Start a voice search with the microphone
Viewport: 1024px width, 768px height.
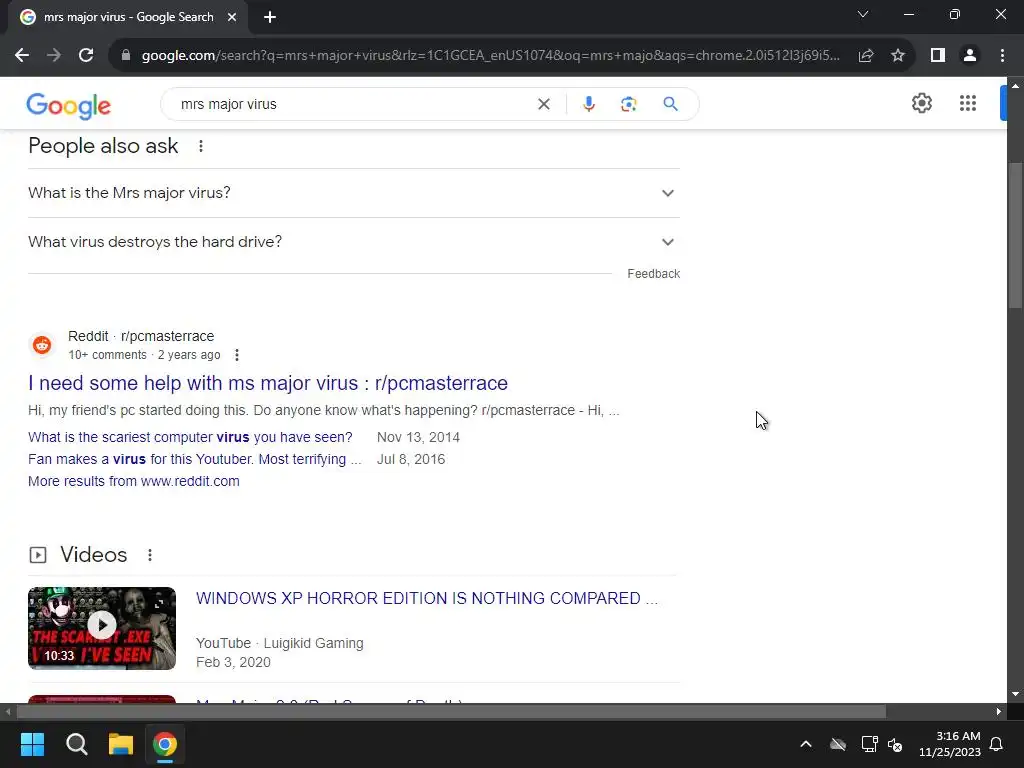click(x=588, y=104)
